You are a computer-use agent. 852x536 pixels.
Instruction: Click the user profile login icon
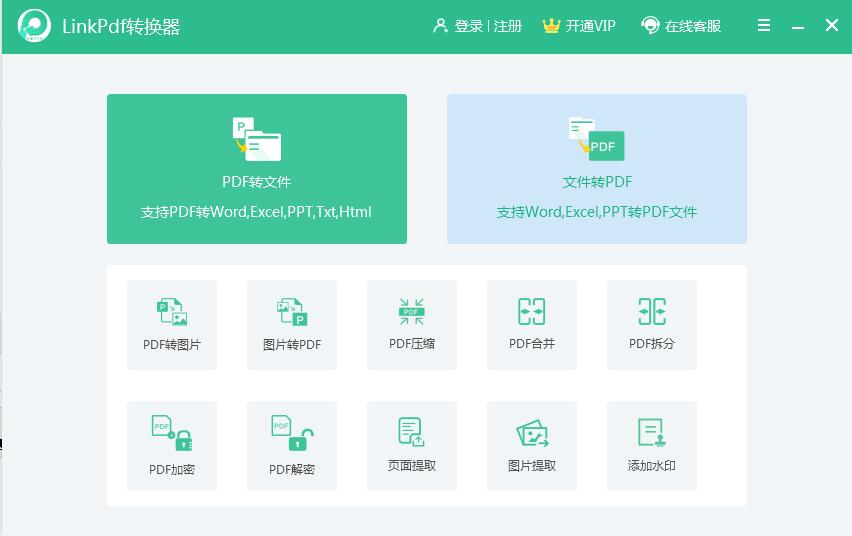click(x=440, y=26)
